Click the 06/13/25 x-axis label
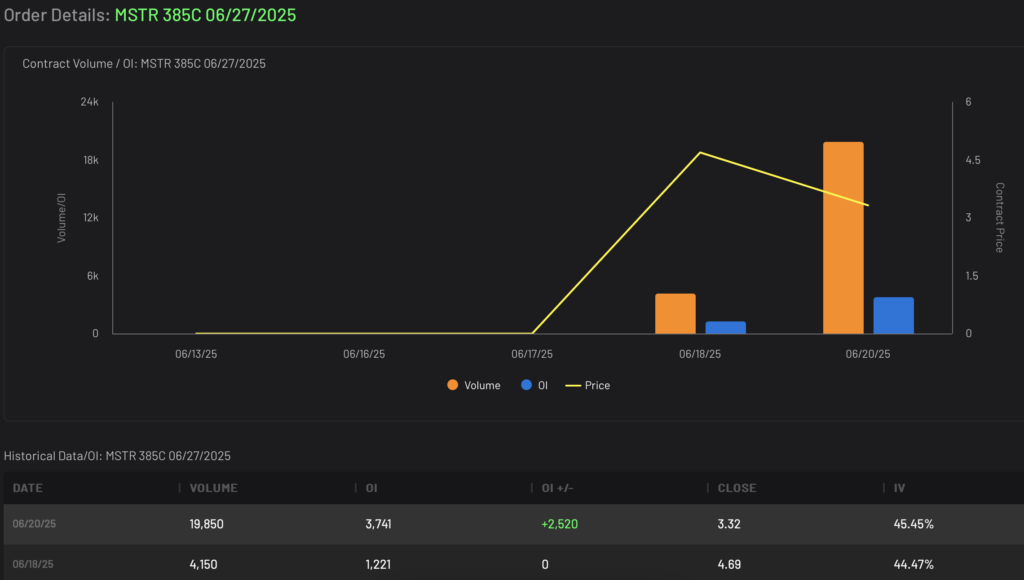Viewport: 1024px width, 580px height. click(x=196, y=354)
